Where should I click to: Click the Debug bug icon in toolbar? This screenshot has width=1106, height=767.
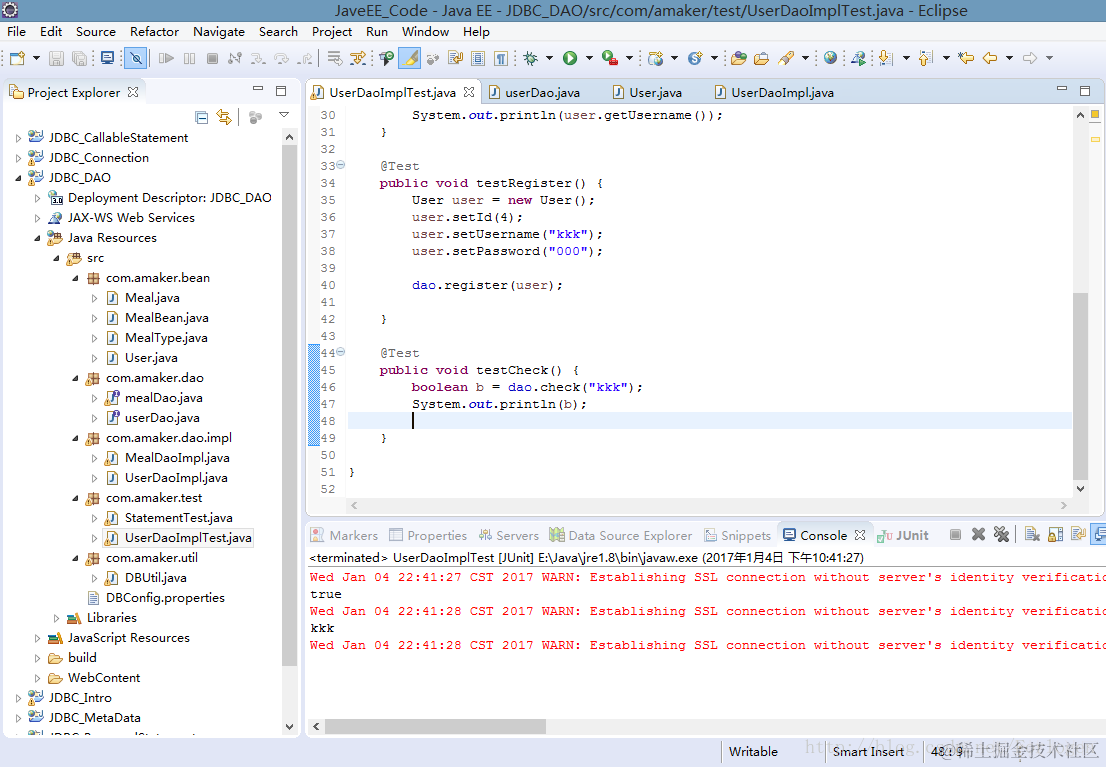click(530, 58)
